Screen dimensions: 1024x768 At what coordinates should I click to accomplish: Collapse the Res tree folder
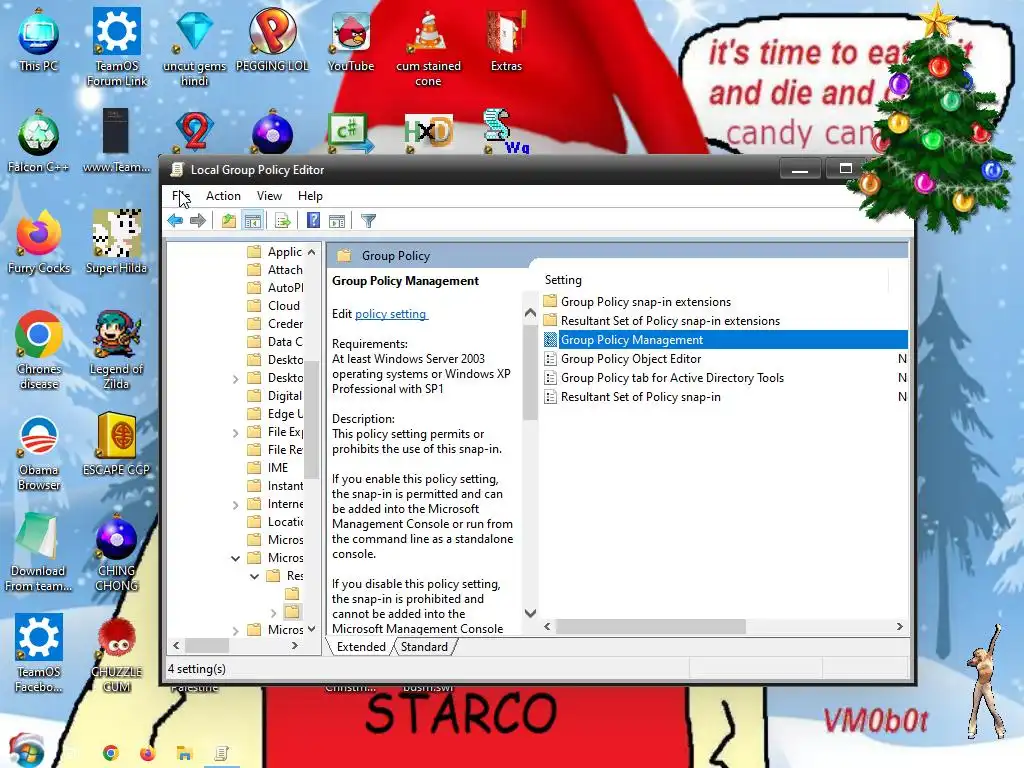coord(255,576)
